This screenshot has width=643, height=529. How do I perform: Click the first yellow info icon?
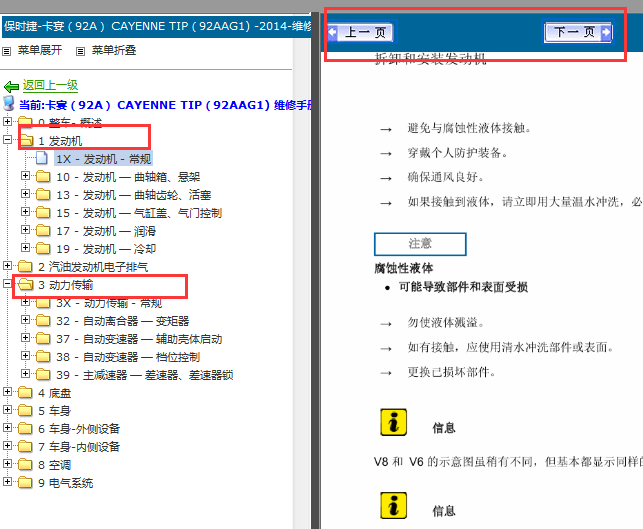tap(393, 422)
